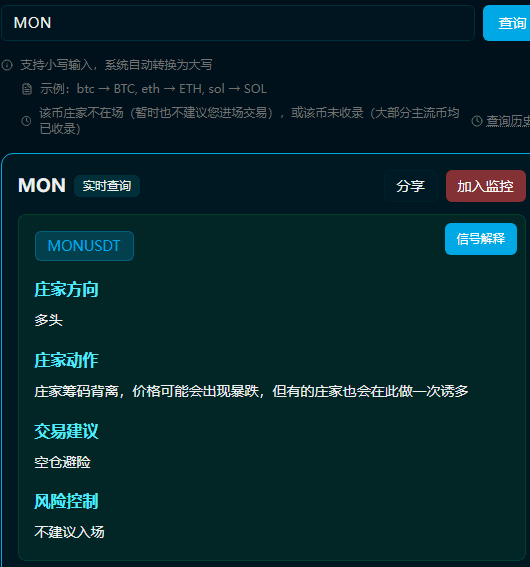Click the 庄家动作 heading
Viewport: 530px width, 567px height.
coord(66,361)
